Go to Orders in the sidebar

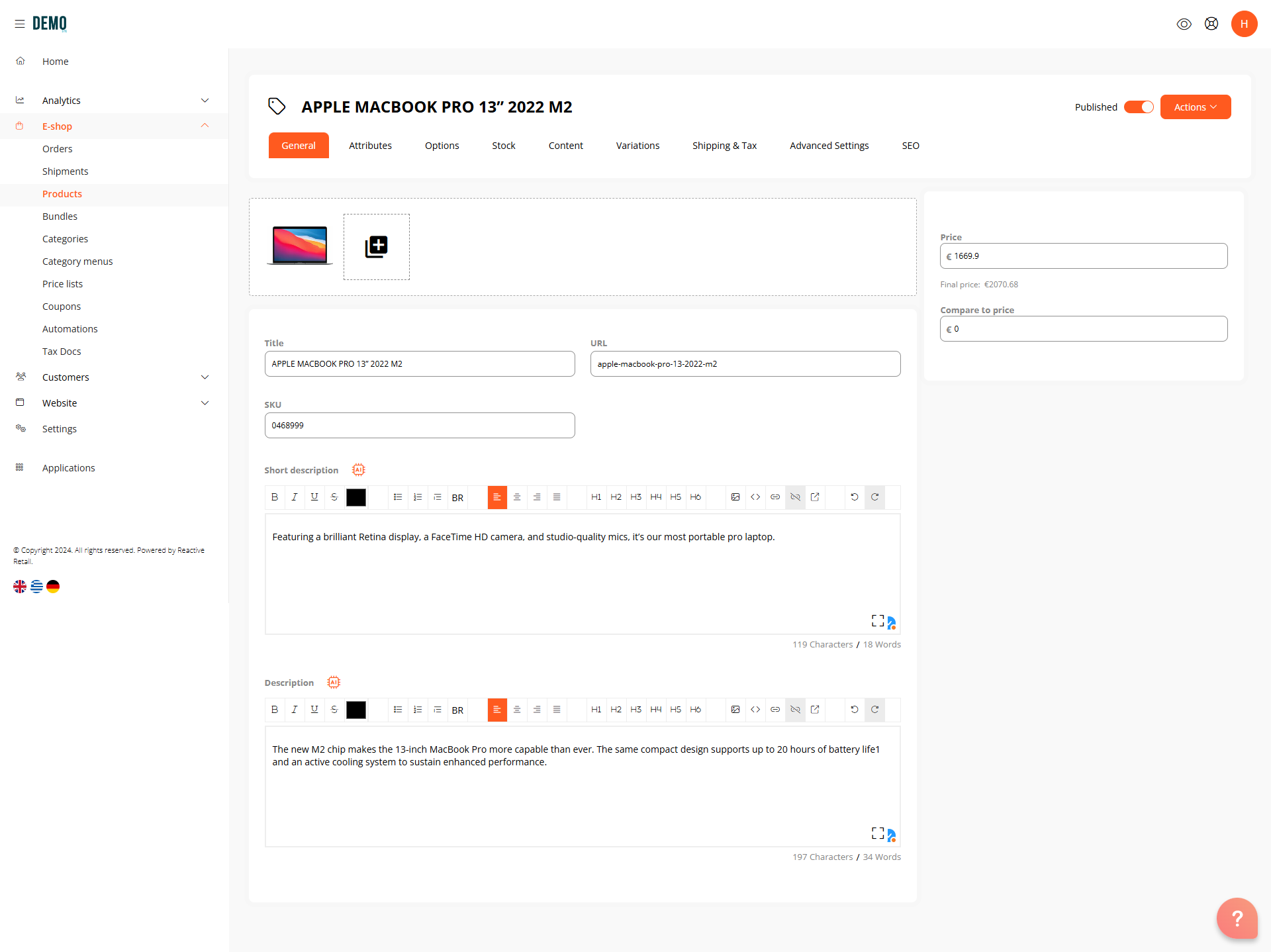57,149
